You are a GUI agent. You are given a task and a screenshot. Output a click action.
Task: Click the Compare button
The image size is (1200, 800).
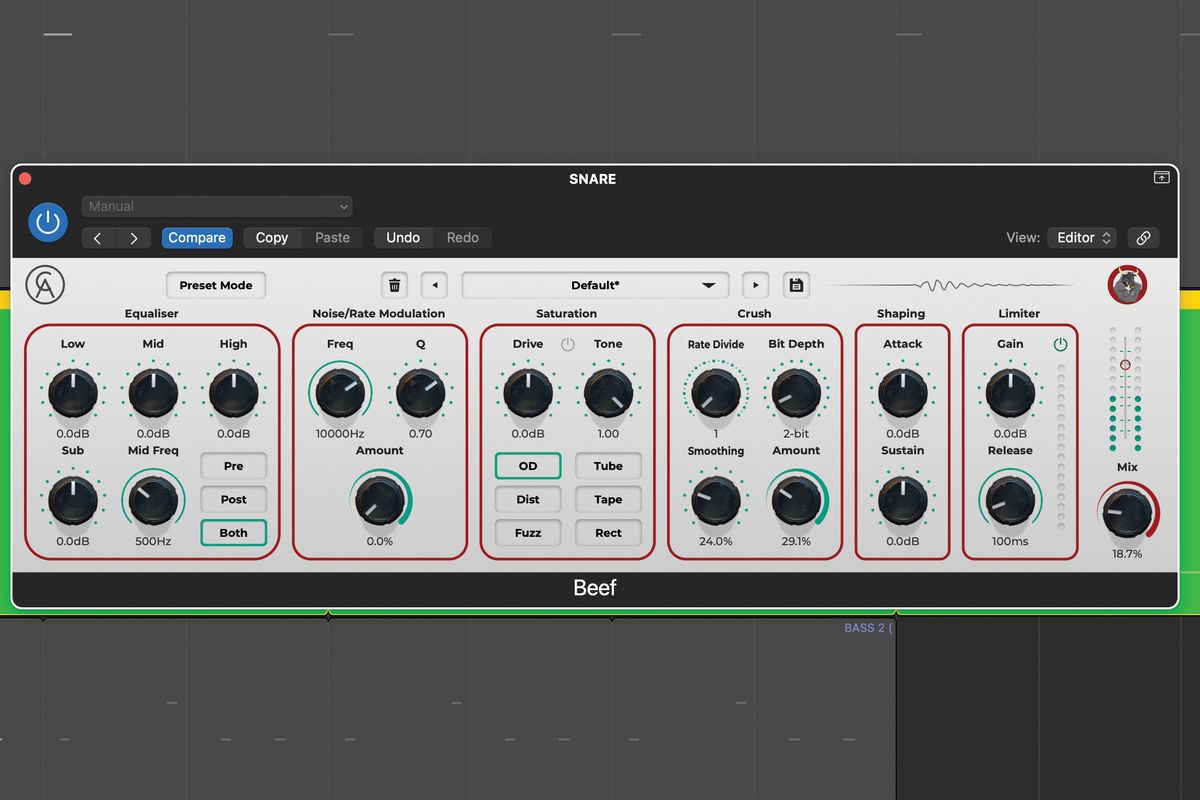(x=196, y=238)
